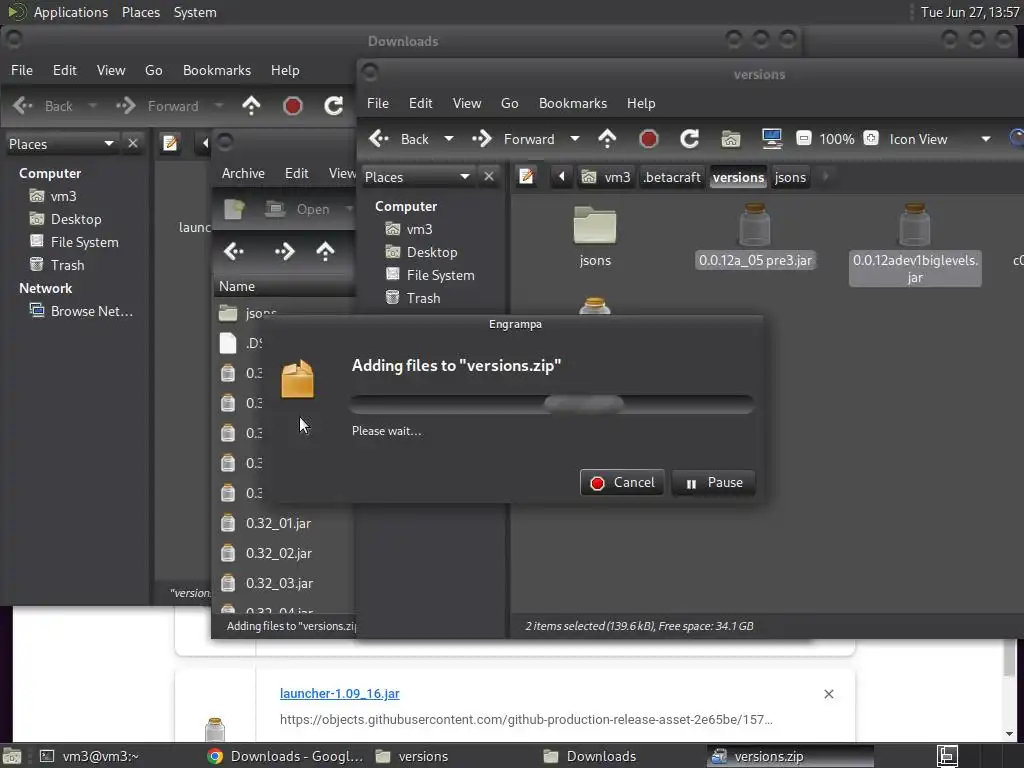Click Engrampa back arrow icon
Viewport: 1024px width, 768px height.
[x=234, y=251]
